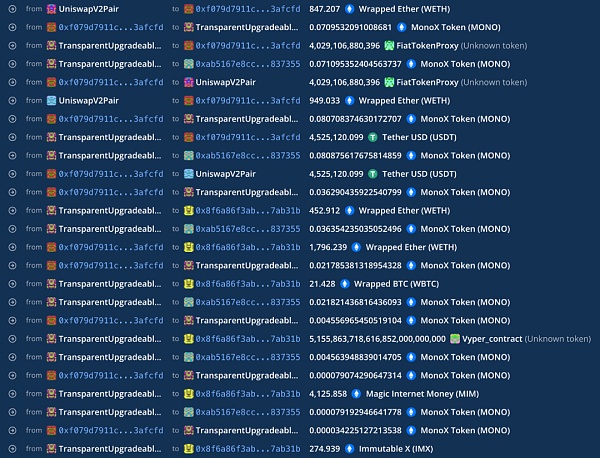Click the sender identicon in the 847.207 WETH row
Image resolution: width=600 pixels, height=458 pixels.
click(51, 9)
